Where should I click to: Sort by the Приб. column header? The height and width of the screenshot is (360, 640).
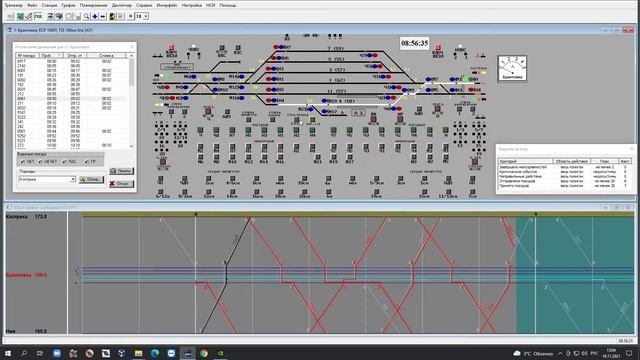[x=51, y=56]
